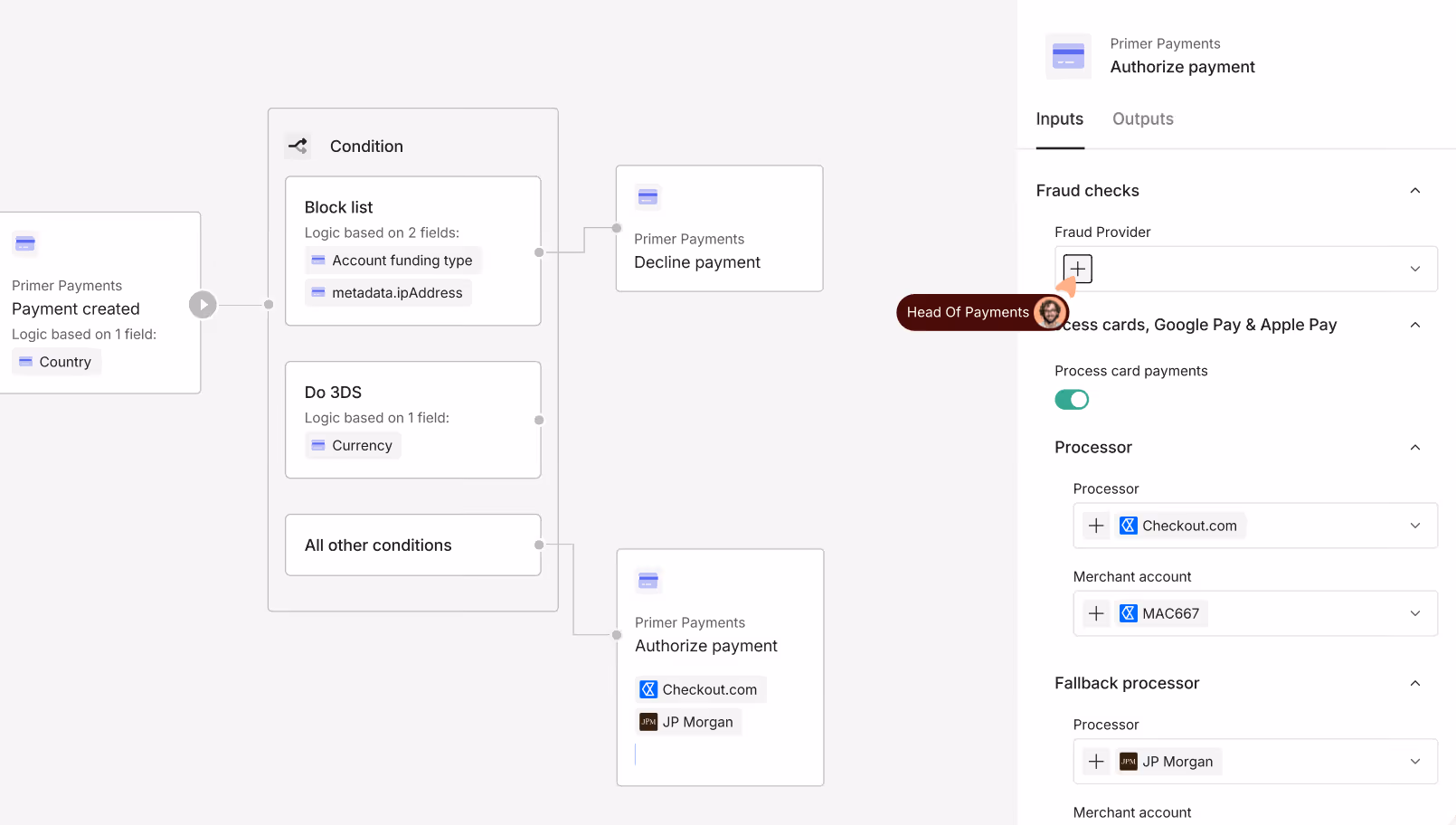Select the Payment created trigger node title

(76, 309)
